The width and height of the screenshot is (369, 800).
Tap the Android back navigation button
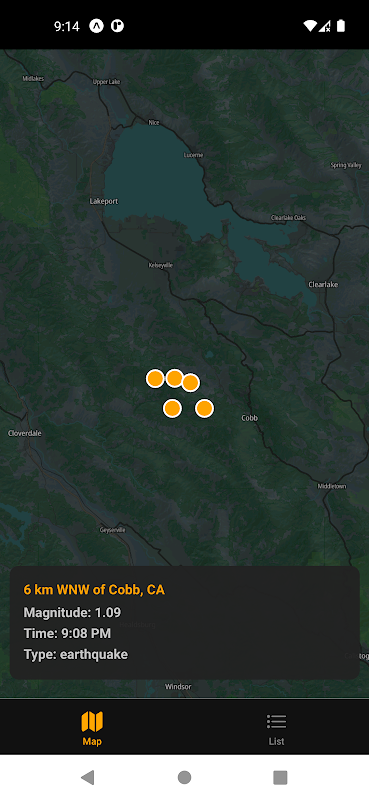88,777
